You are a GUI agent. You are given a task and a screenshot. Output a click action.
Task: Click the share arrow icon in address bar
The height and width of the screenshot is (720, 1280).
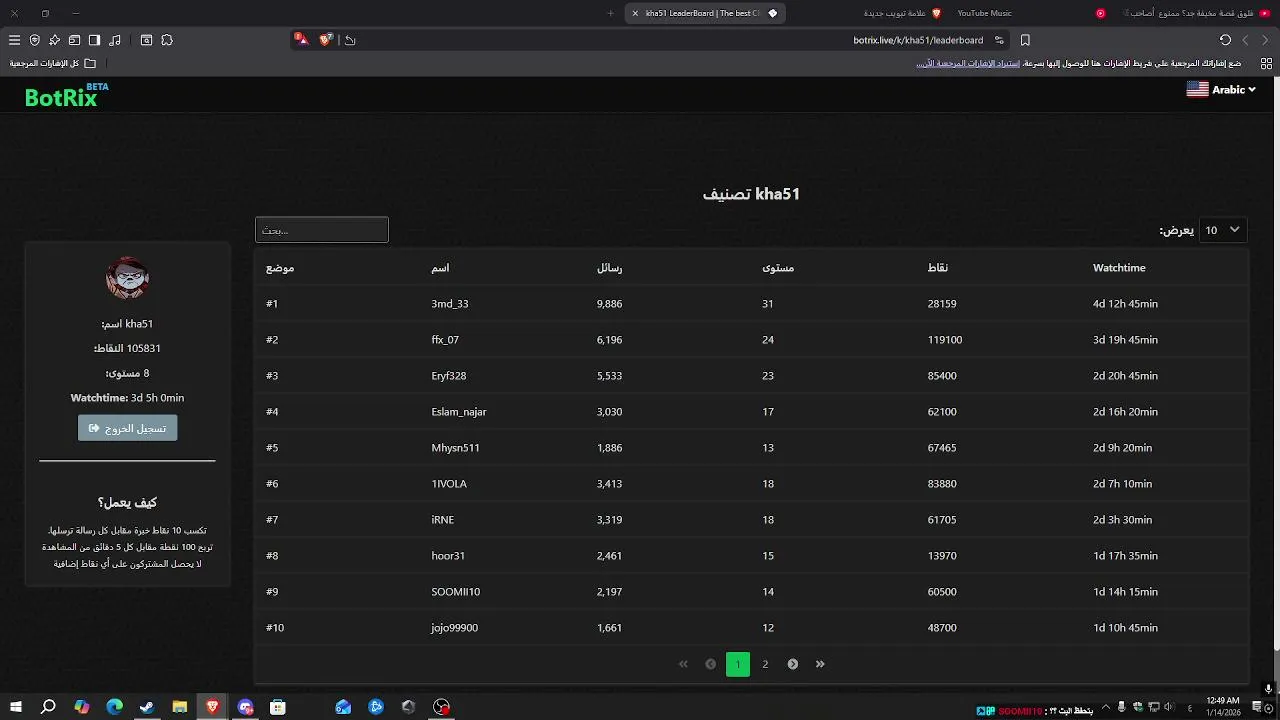click(x=350, y=40)
